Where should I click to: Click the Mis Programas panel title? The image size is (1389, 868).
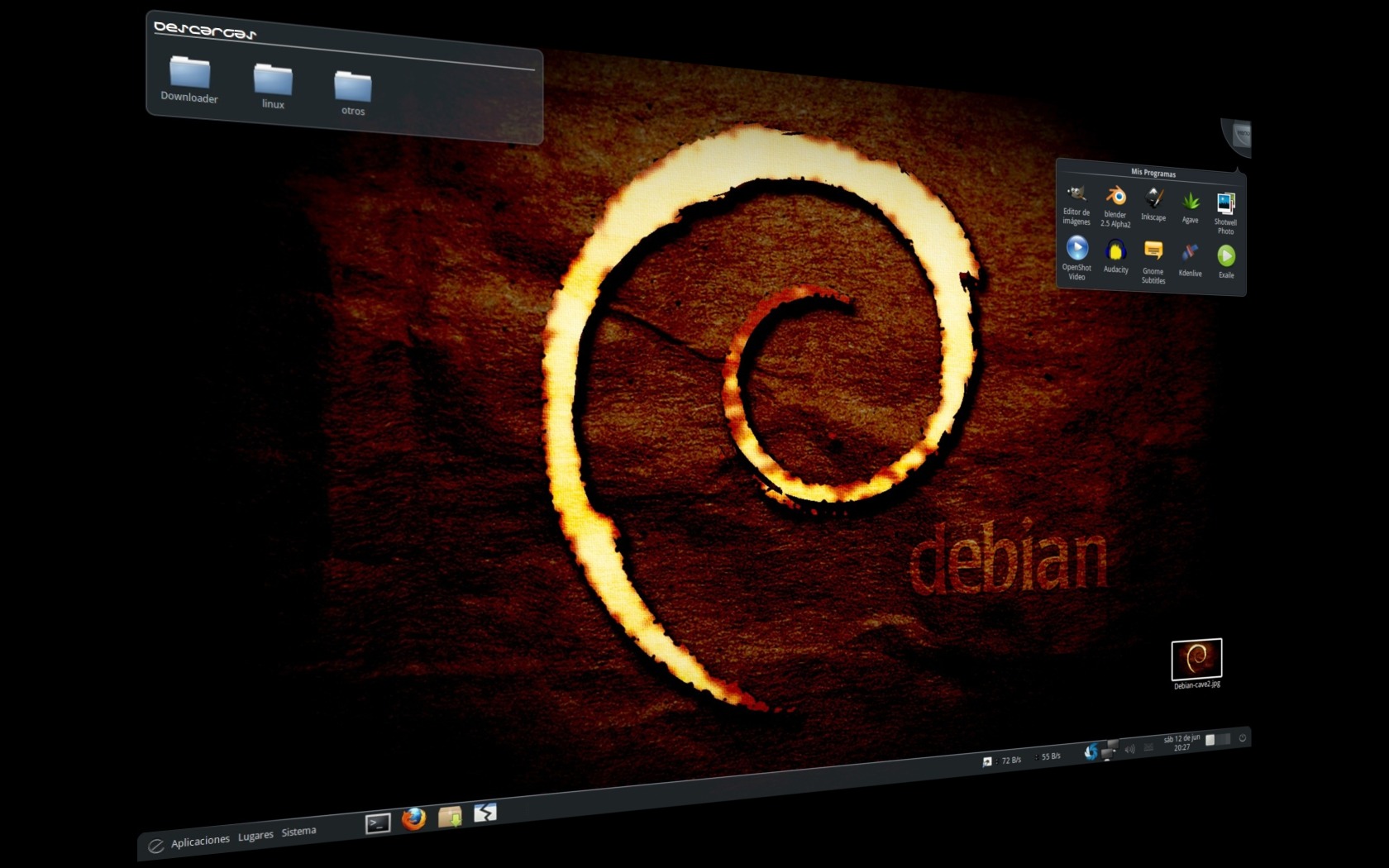click(1153, 173)
